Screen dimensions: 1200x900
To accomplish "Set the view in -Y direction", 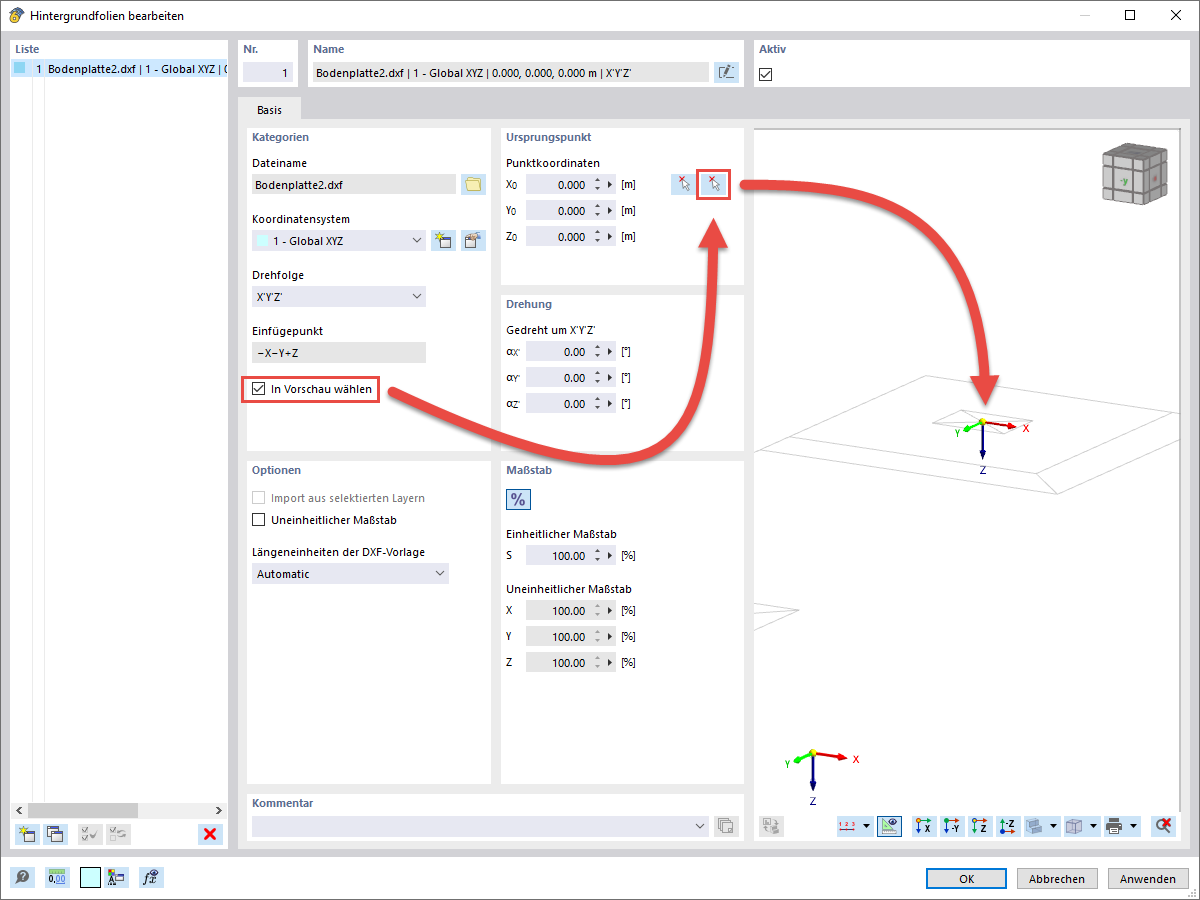I will click(x=951, y=826).
